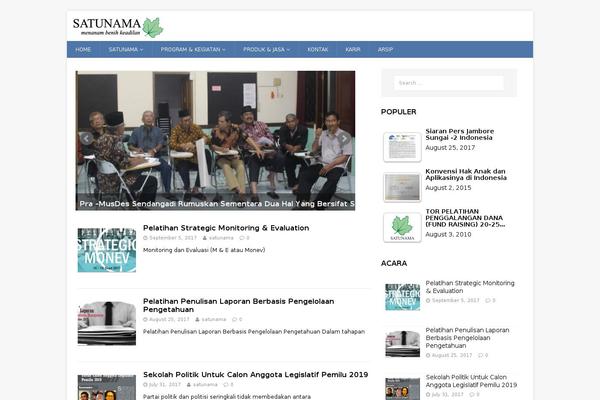Open Sekolah Politik Untuk Calon Anggota article title
600x400 pixels.
pyautogui.click(x=255, y=374)
